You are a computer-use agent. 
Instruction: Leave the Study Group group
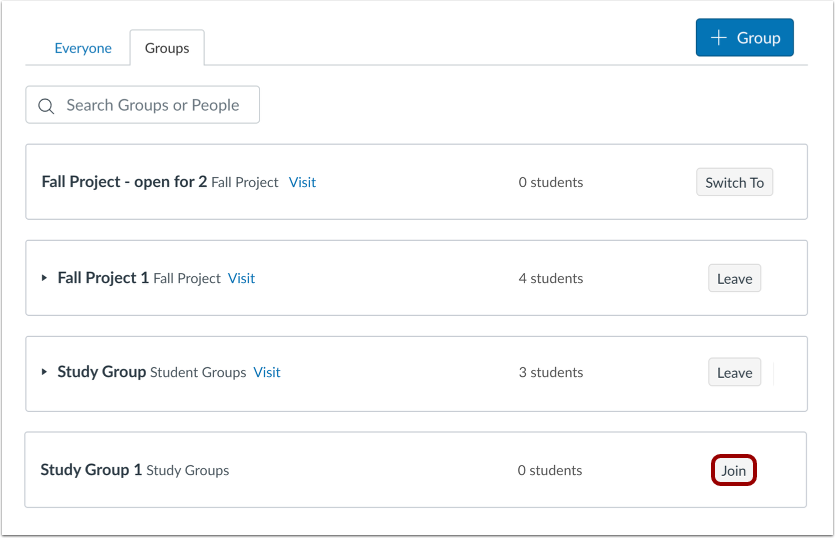[734, 372]
